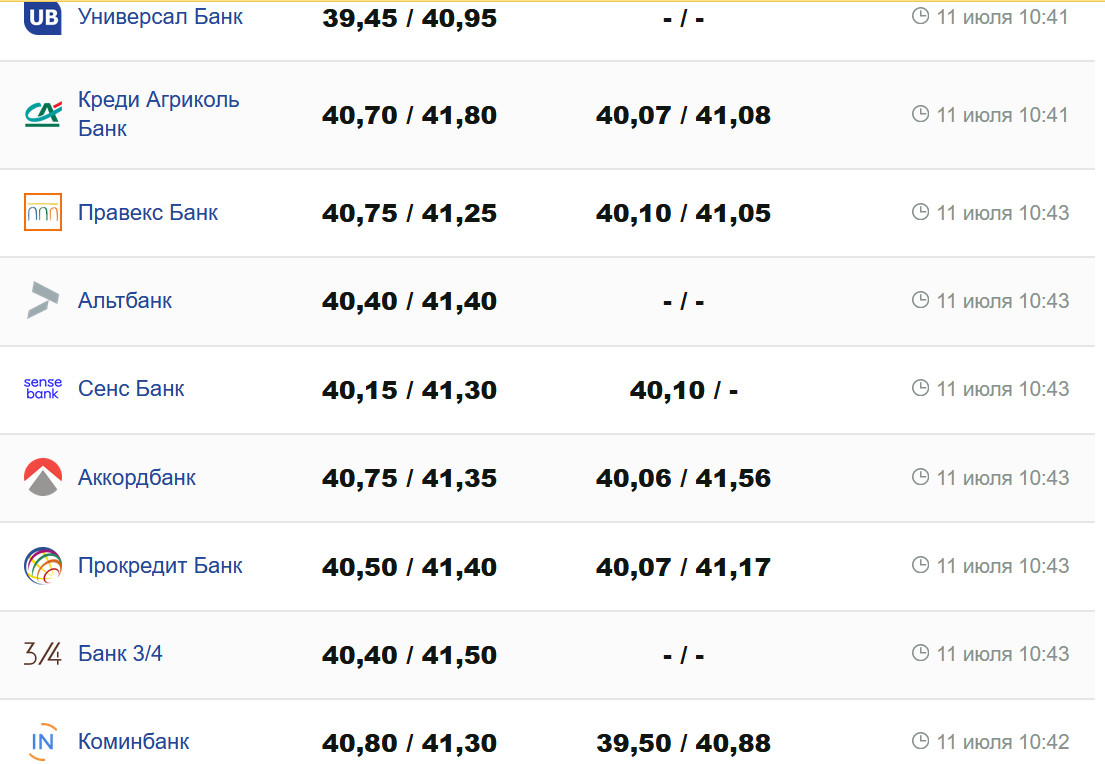Screen dimensions: 1105x764
Task: Open the Универсал Банк link
Action: [160, 17]
